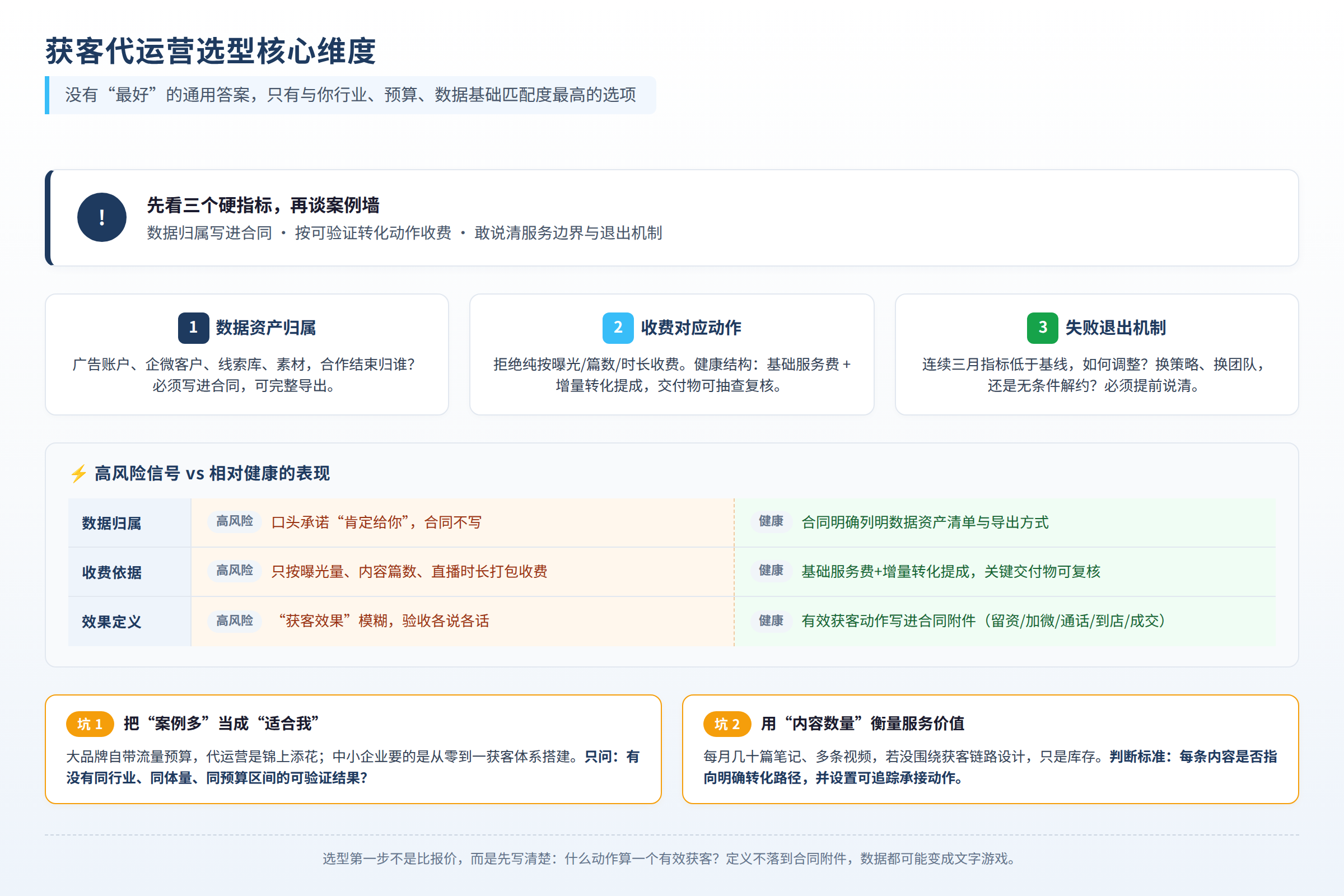Click the footer text 选型第一步不是比报价

(x=671, y=858)
